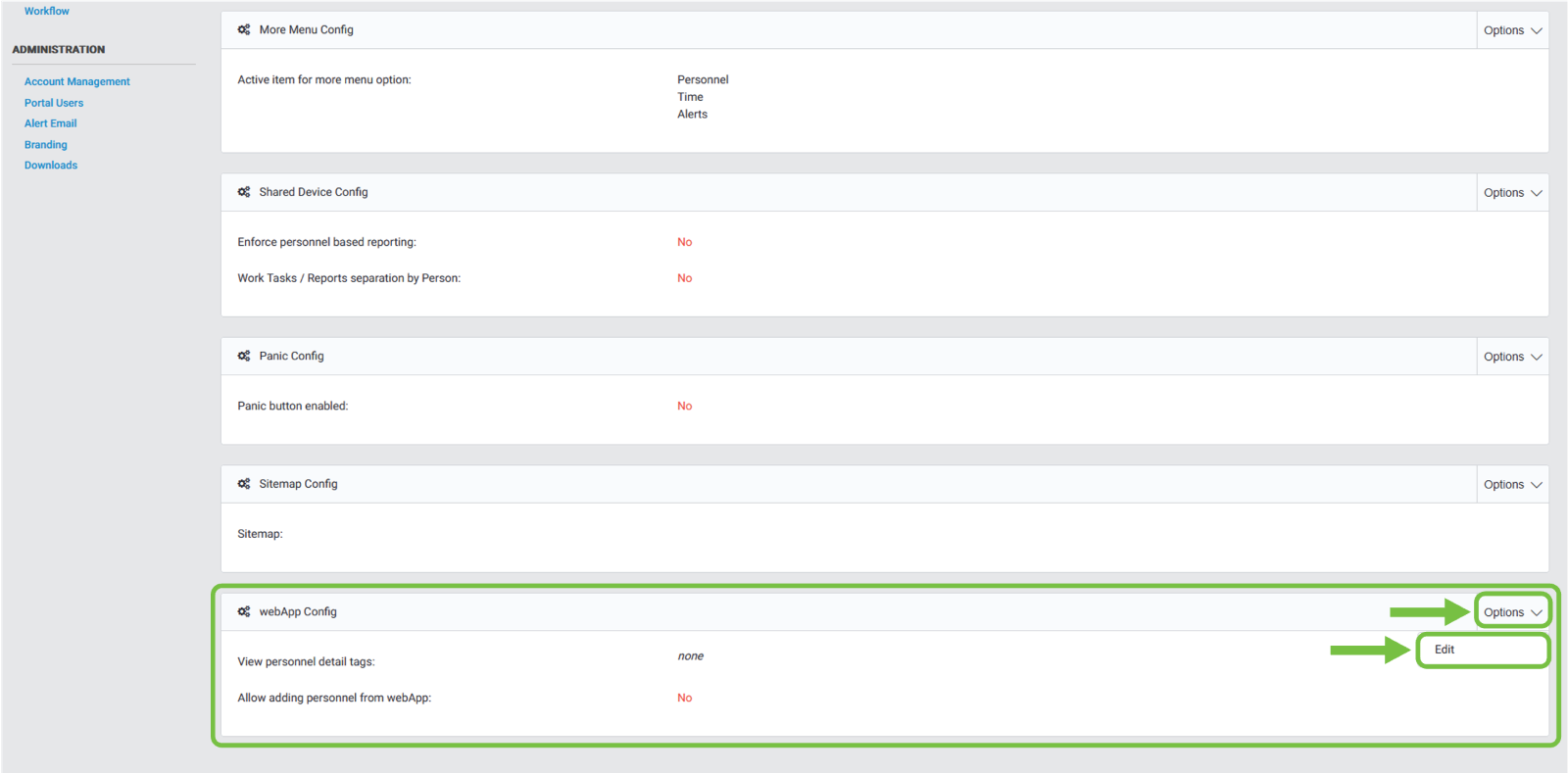Navigate to Alert Email settings
Screen dimensions: 1568x773
click(50, 123)
